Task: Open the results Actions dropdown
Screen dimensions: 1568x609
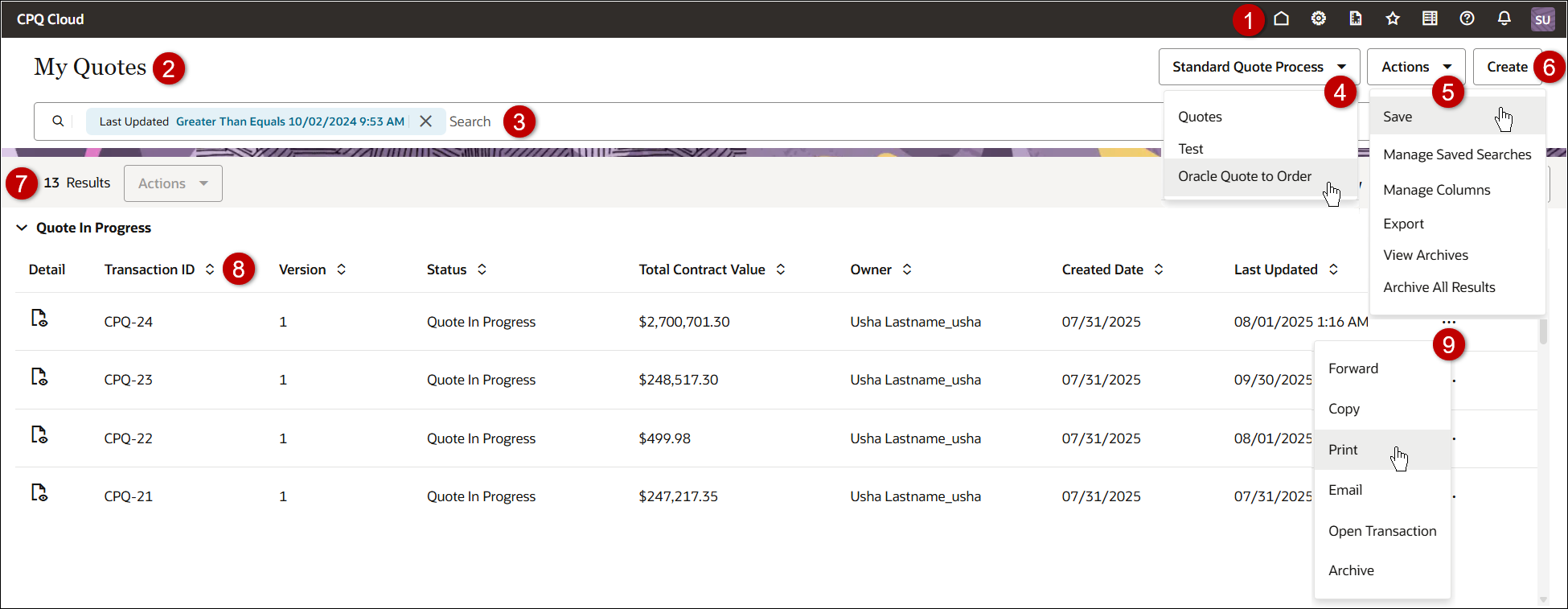Action: point(173,183)
